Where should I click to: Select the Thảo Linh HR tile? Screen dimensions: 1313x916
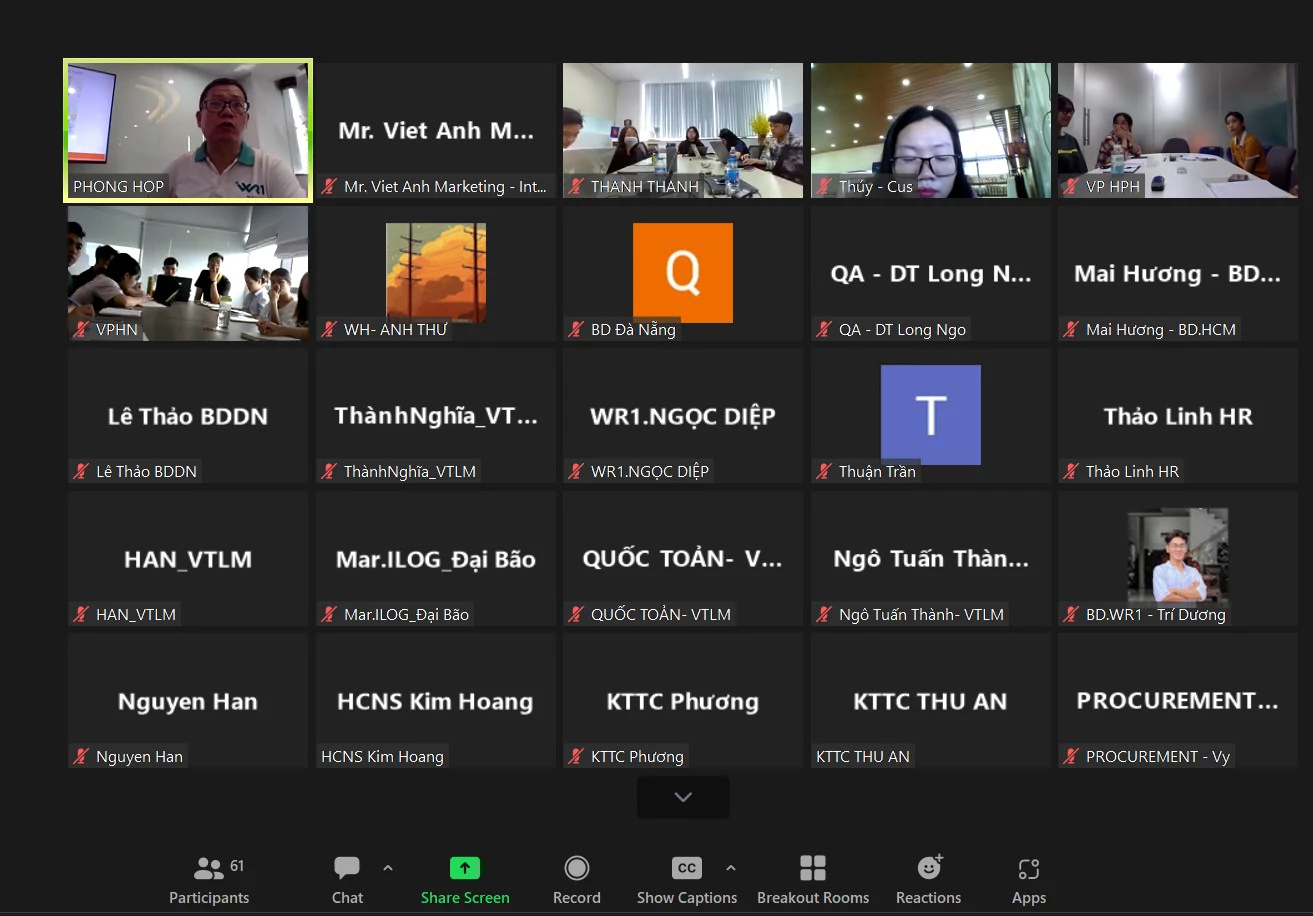1178,416
